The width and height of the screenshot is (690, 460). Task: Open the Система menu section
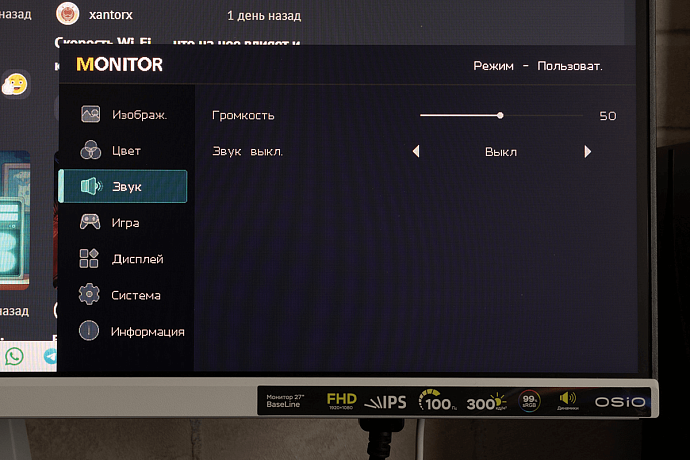click(136, 296)
